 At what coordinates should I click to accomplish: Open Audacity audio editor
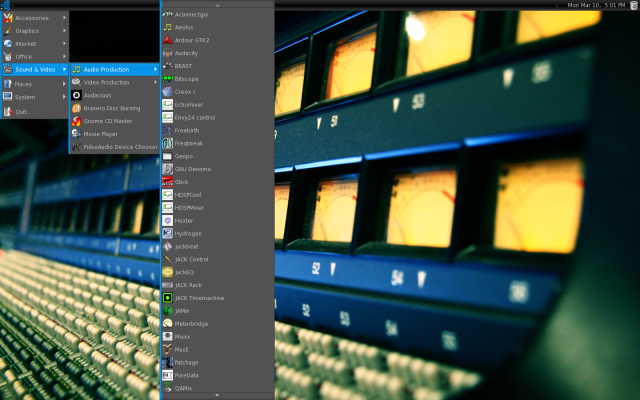tap(188, 53)
